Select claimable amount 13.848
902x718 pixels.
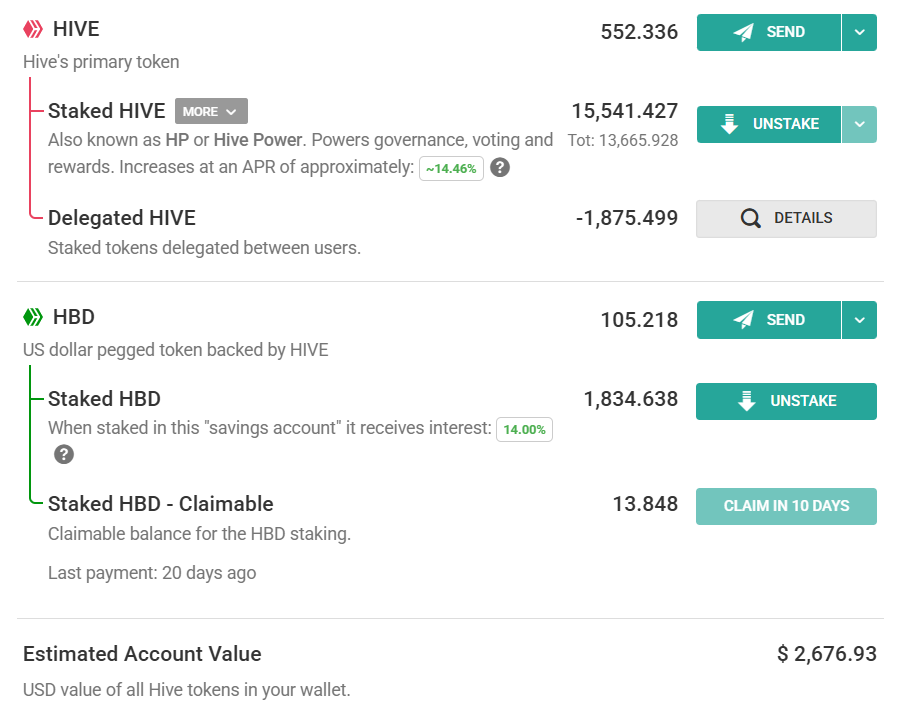pos(645,504)
